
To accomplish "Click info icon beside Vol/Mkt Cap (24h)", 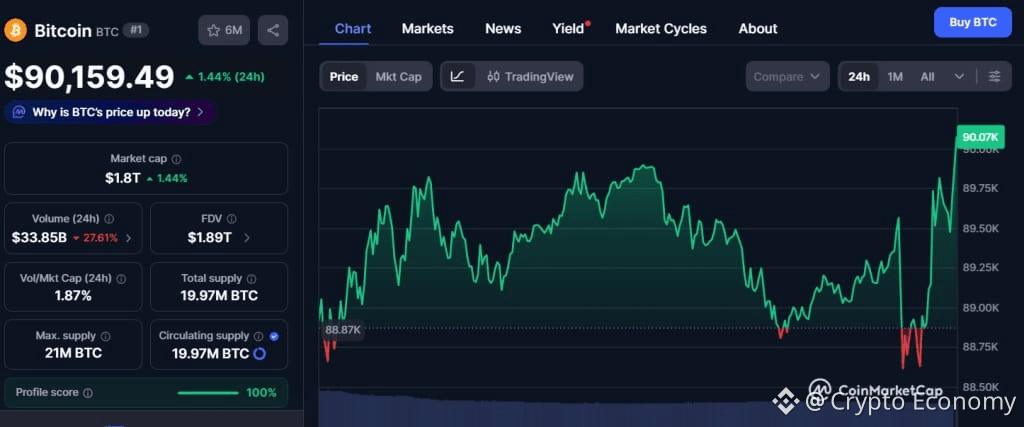I will 121,279.
